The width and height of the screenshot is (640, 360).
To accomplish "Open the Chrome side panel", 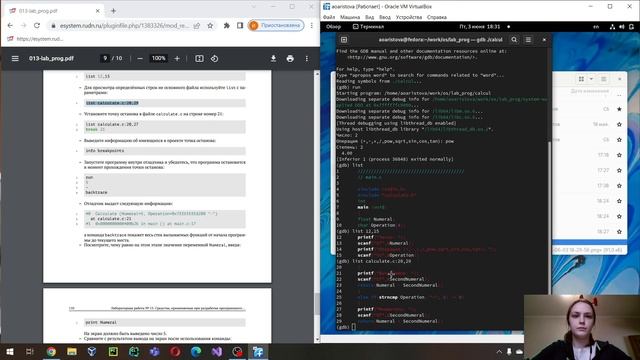I will tap(240, 25).
